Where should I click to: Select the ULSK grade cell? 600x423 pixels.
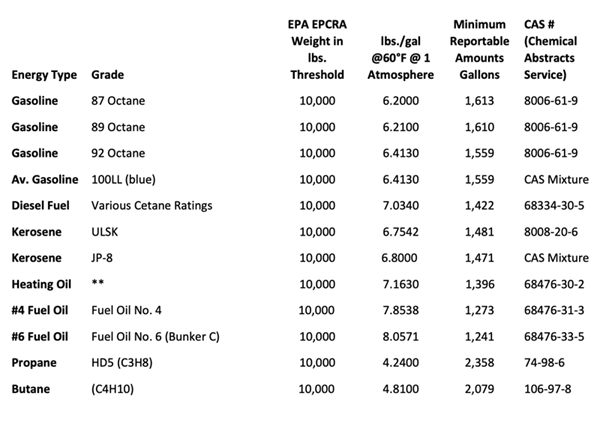tap(105, 231)
